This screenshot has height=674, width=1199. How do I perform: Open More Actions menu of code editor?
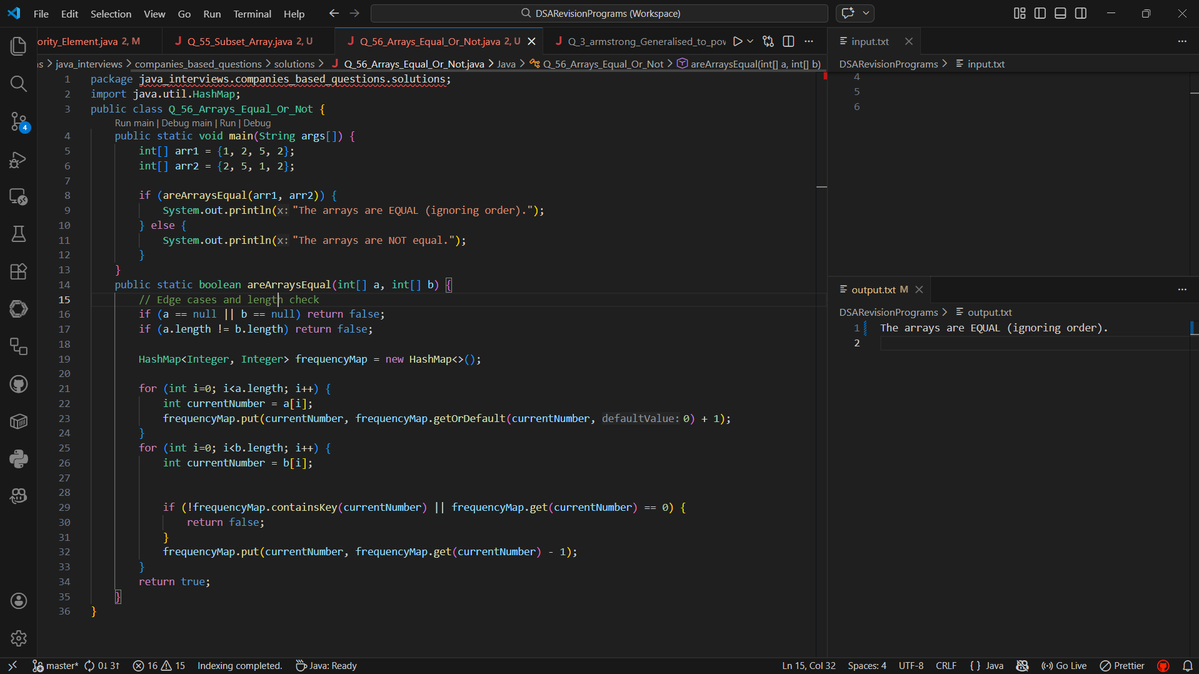point(809,41)
